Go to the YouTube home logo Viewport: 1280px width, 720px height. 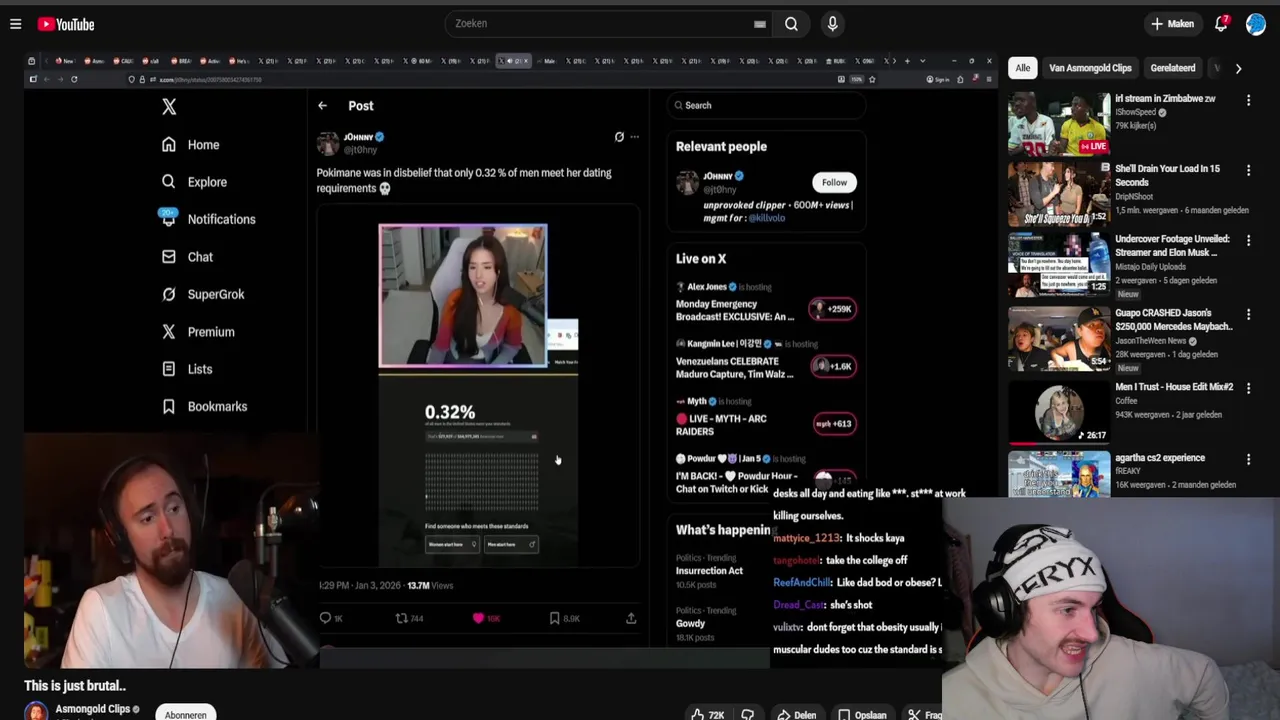pyautogui.click(x=66, y=24)
